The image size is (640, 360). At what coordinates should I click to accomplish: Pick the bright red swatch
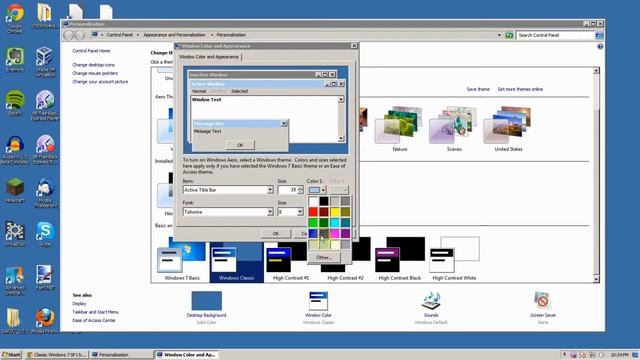click(313, 212)
